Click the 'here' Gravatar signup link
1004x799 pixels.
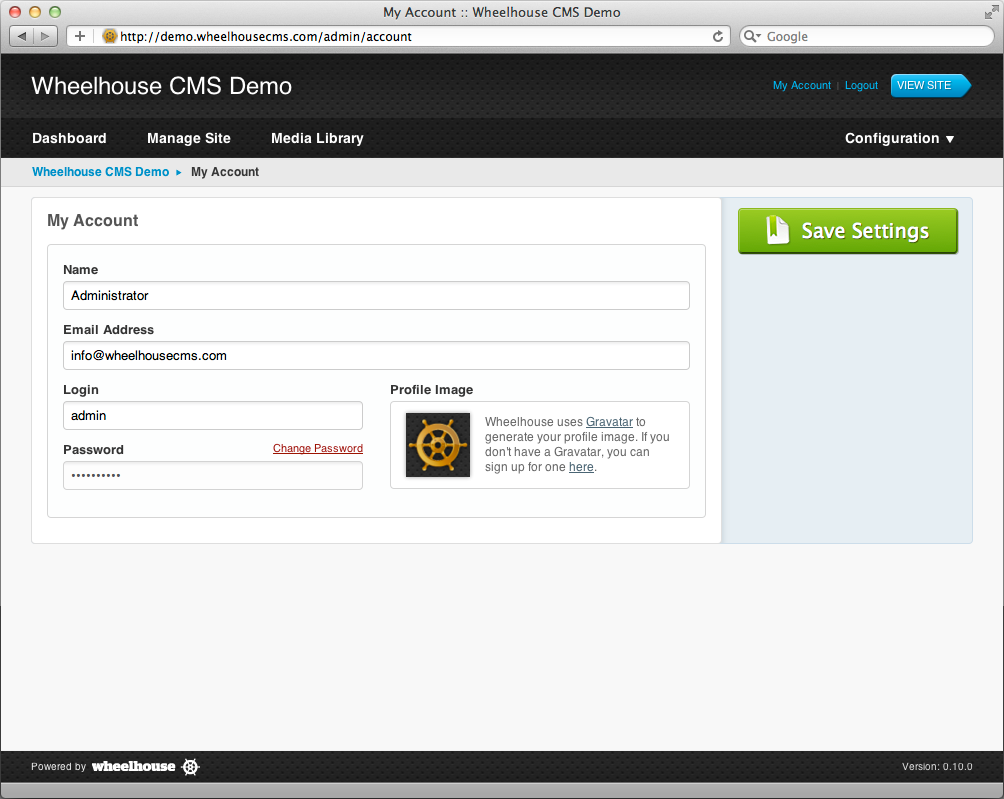tap(581, 467)
